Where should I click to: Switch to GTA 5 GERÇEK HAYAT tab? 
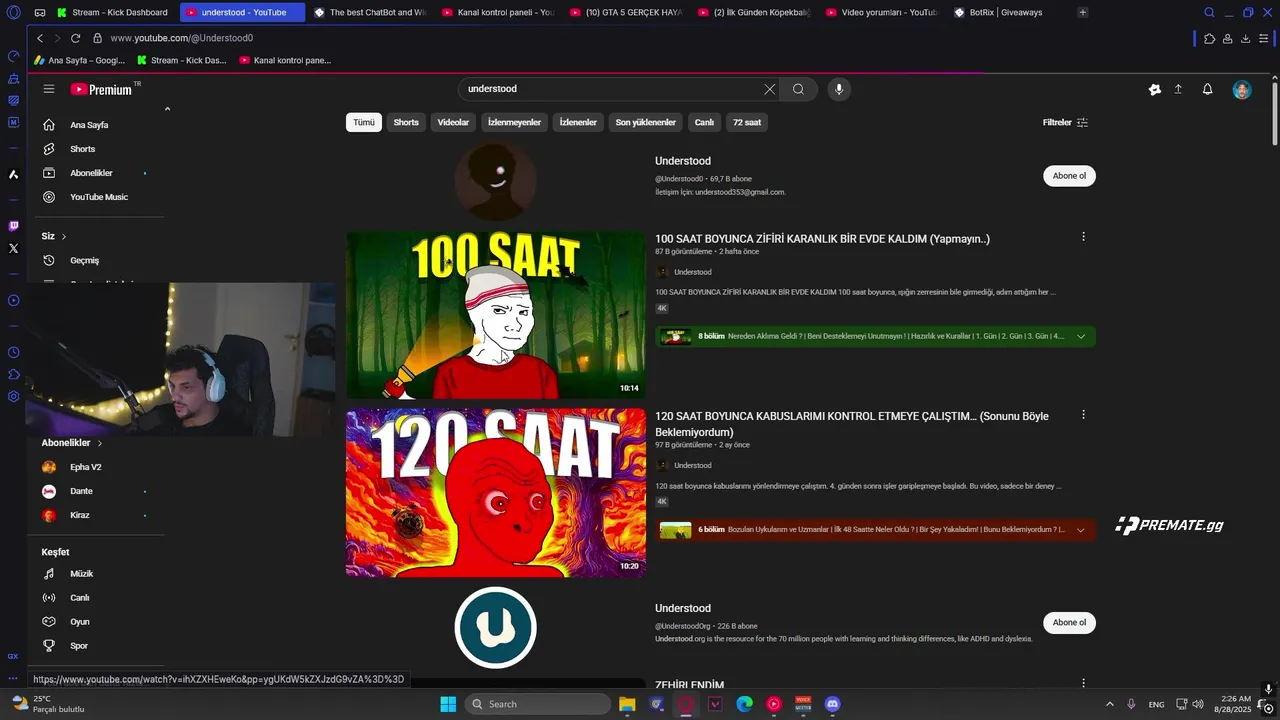(x=625, y=12)
